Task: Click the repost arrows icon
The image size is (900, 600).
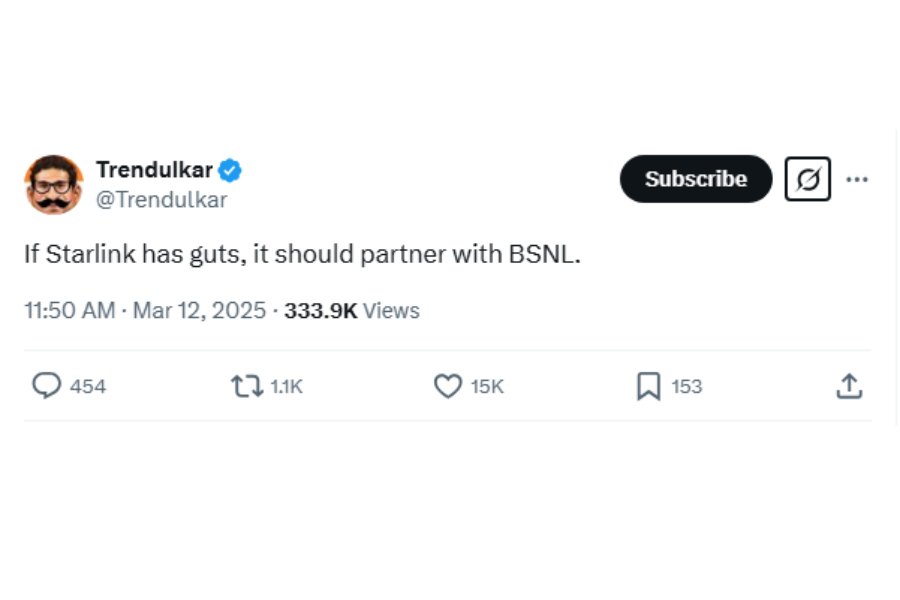Action: pos(246,386)
